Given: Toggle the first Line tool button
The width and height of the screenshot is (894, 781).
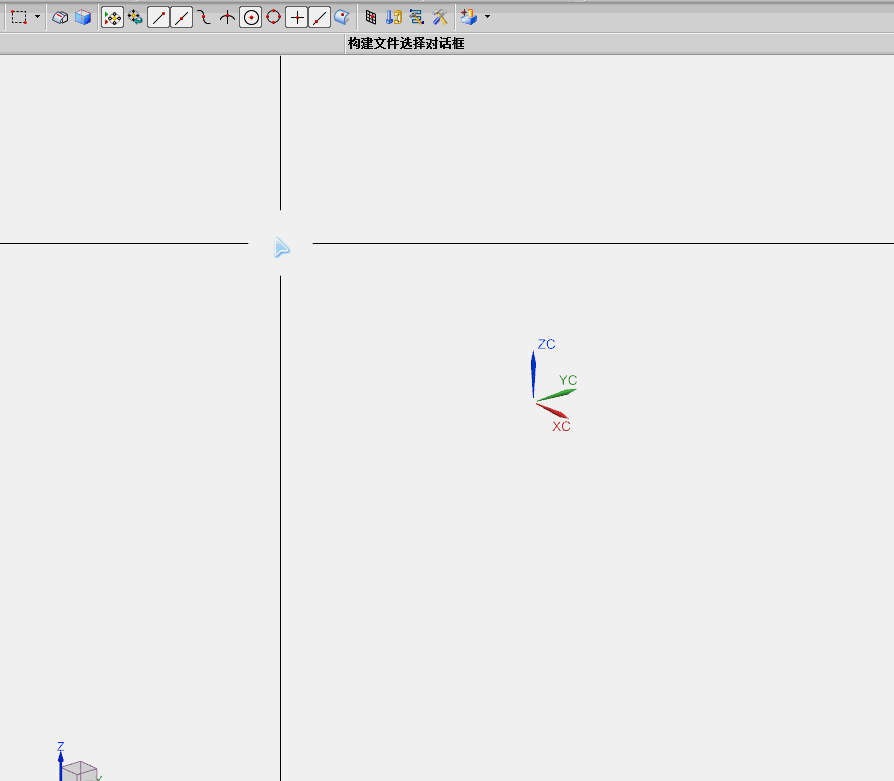Looking at the screenshot, I should click(x=158, y=17).
